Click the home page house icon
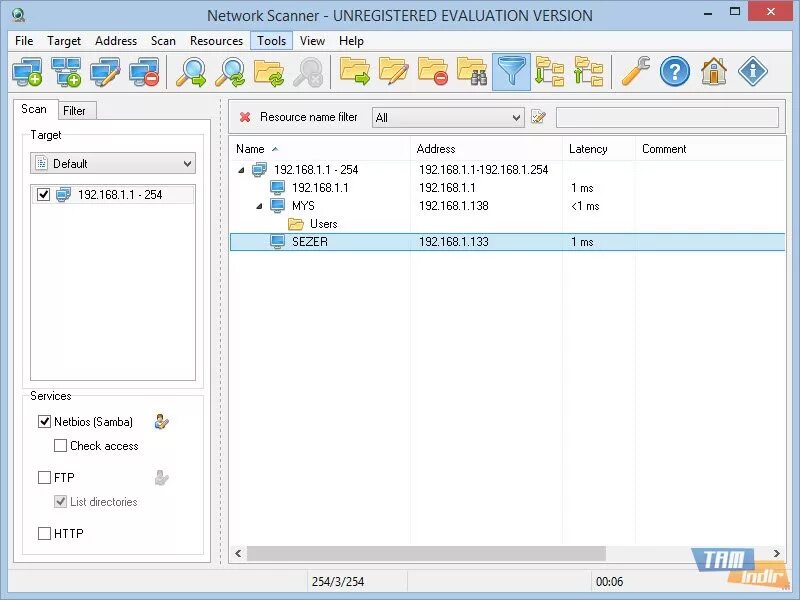 pyautogui.click(x=714, y=71)
